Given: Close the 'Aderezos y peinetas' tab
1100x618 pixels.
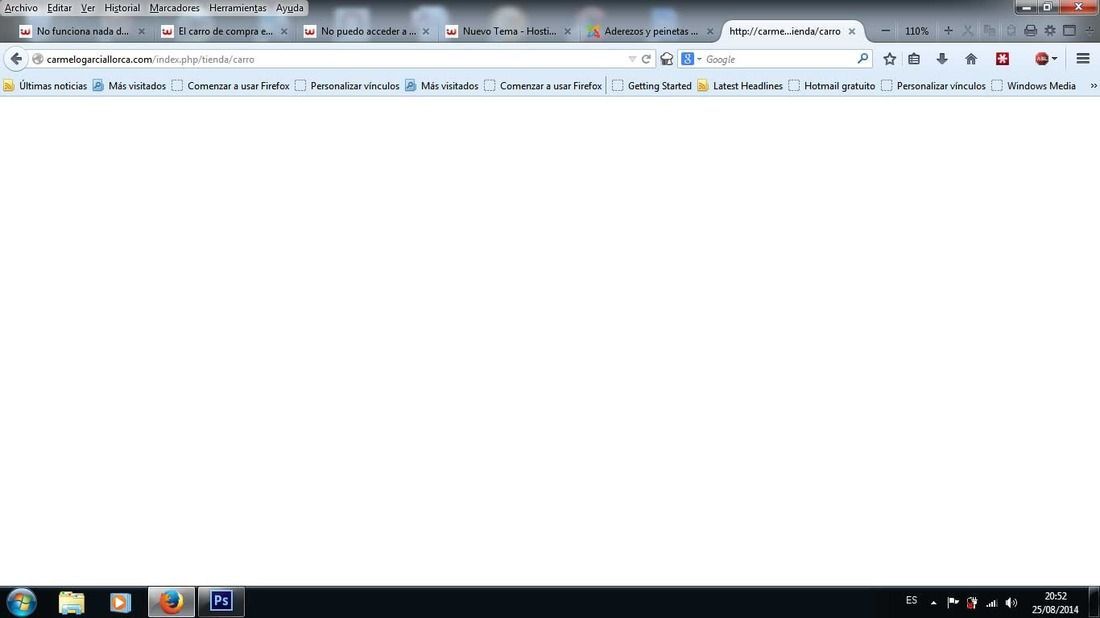Looking at the screenshot, I should (710, 31).
